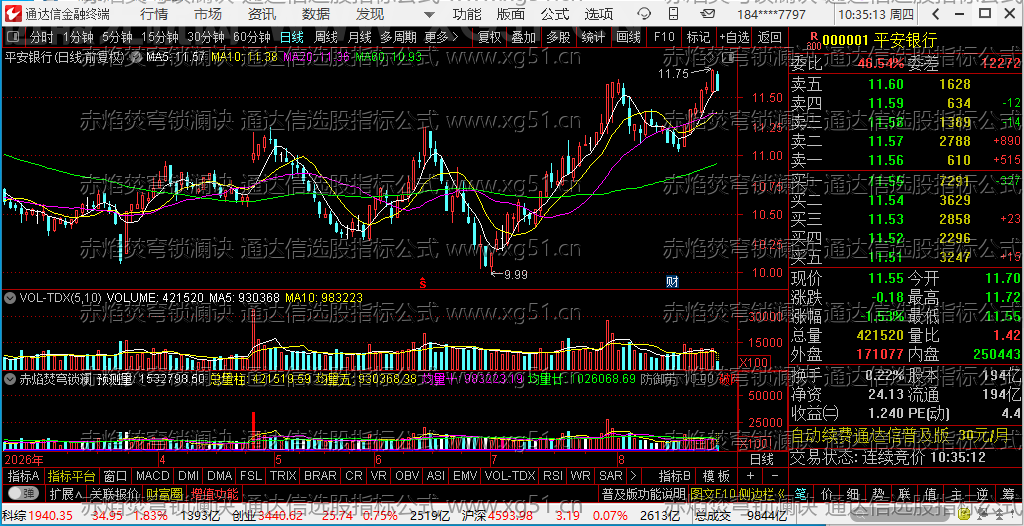Viewport: 1024px width, 526px height.
Task: Switch to 30分钟 period
Action: pos(205,37)
